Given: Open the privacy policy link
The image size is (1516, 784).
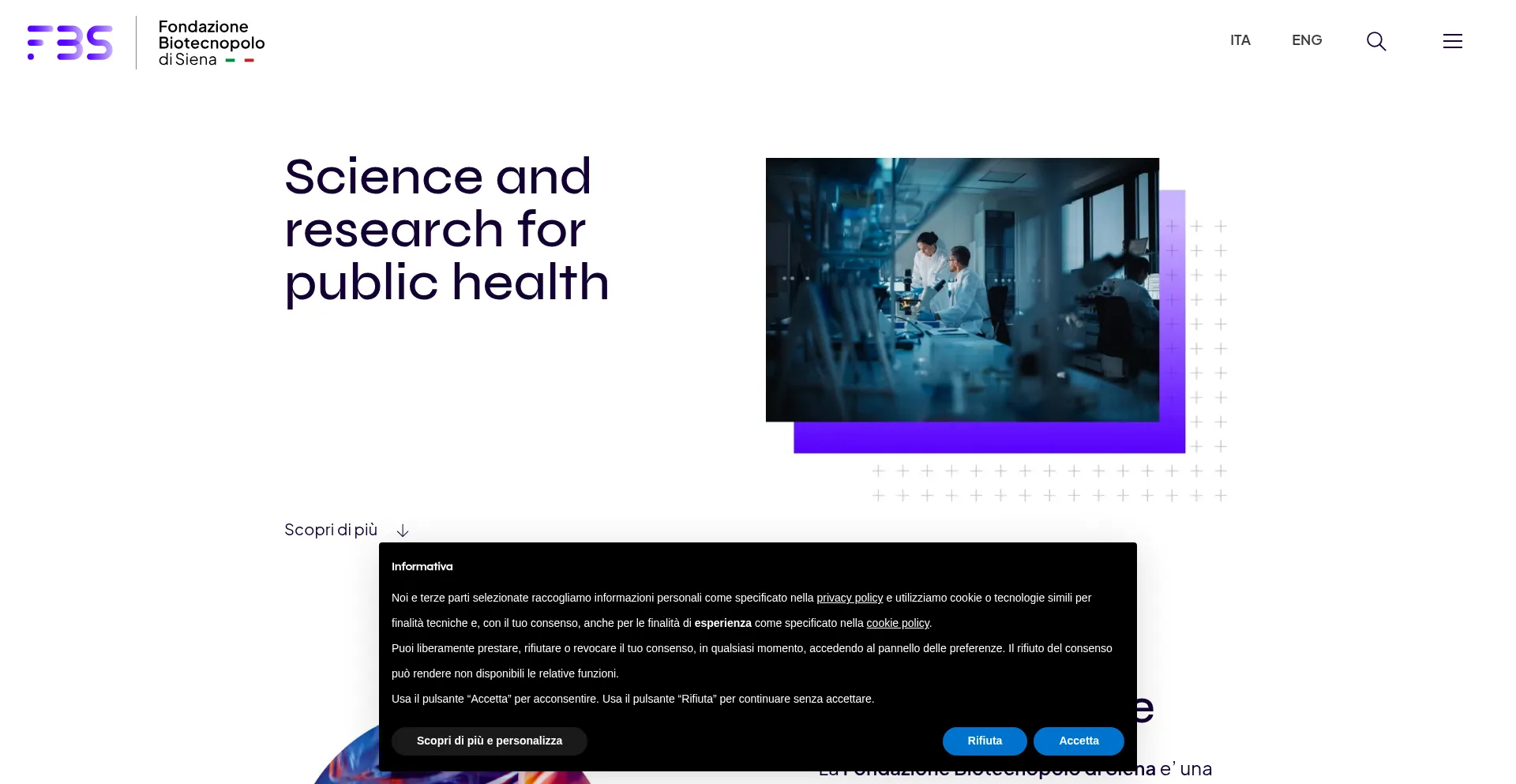Looking at the screenshot, I should 849,598.
